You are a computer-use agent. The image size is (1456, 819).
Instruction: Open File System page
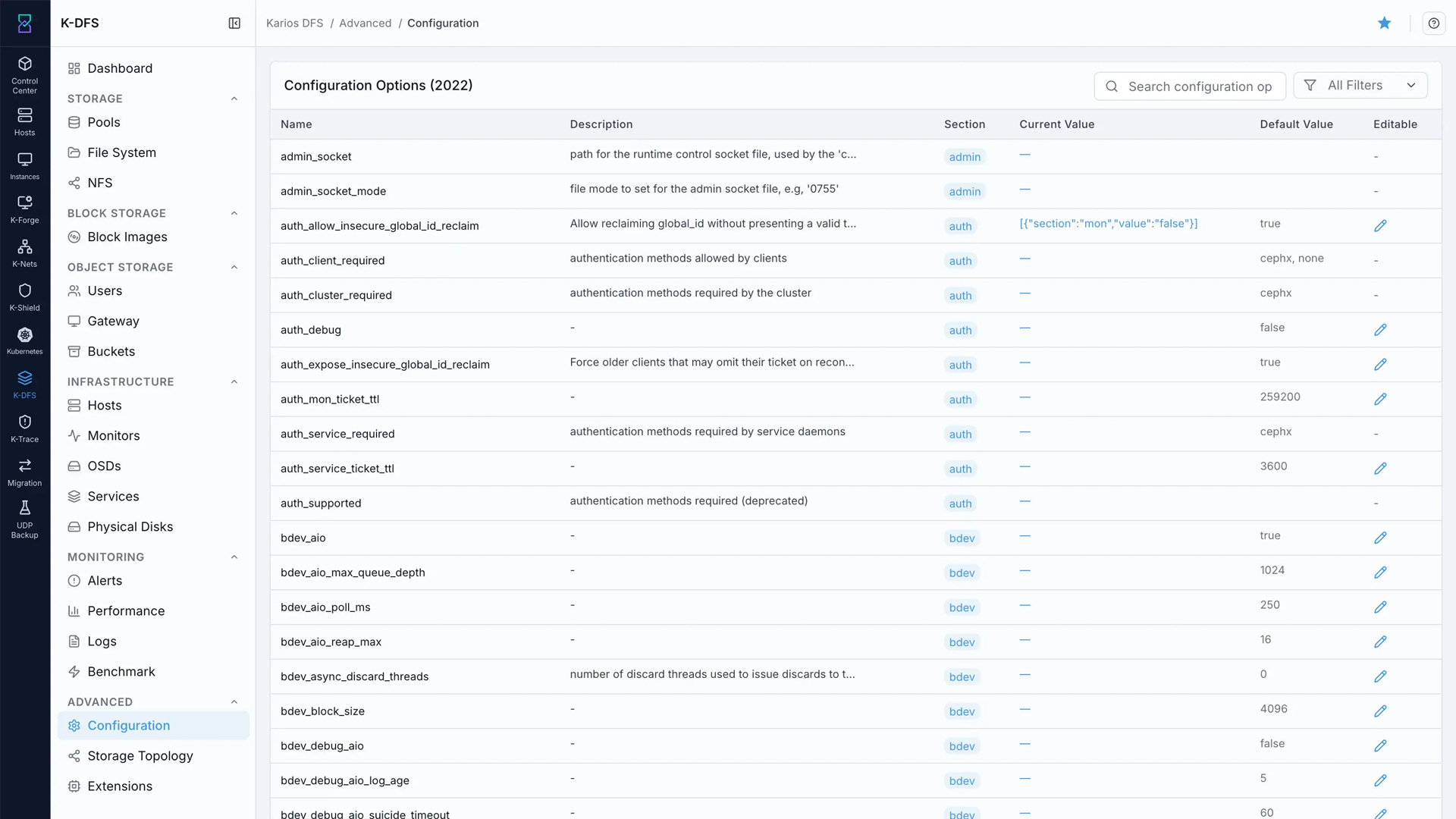[x=153, y=152]
